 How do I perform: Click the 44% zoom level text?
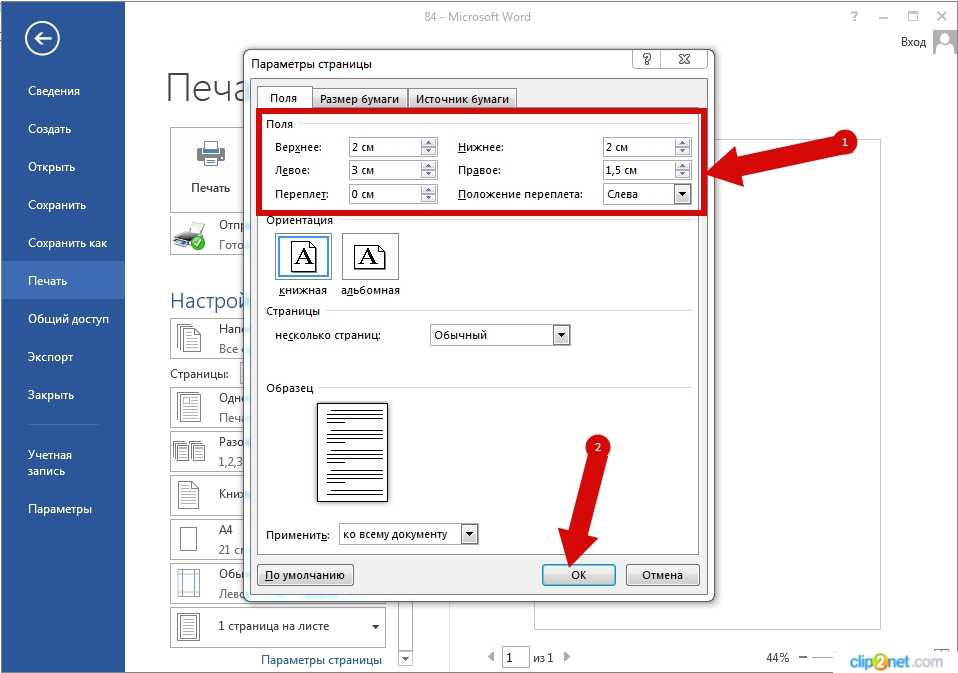pos(777,657)
